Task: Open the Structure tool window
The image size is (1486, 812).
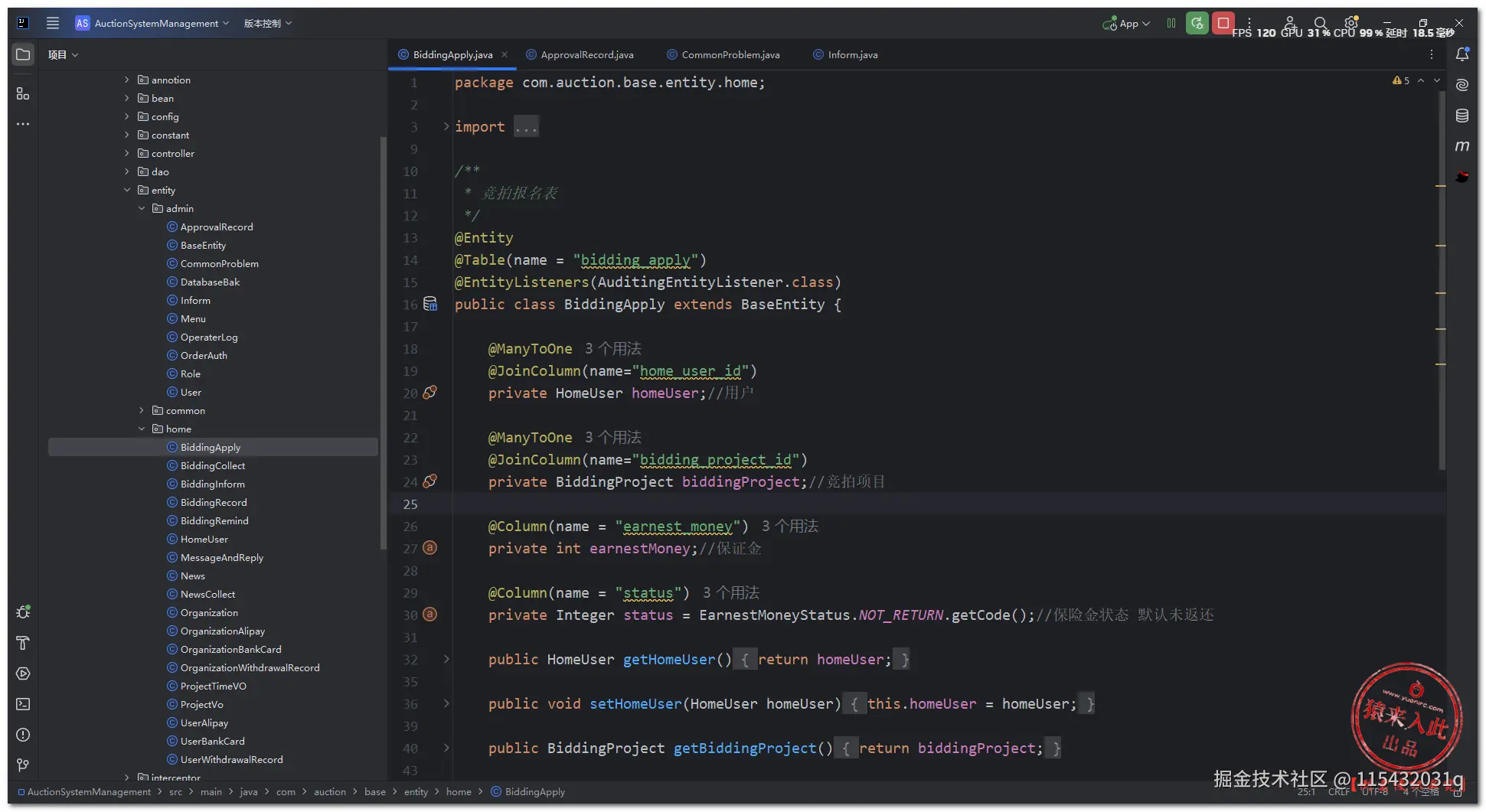Action: click(x=23, y=93)
